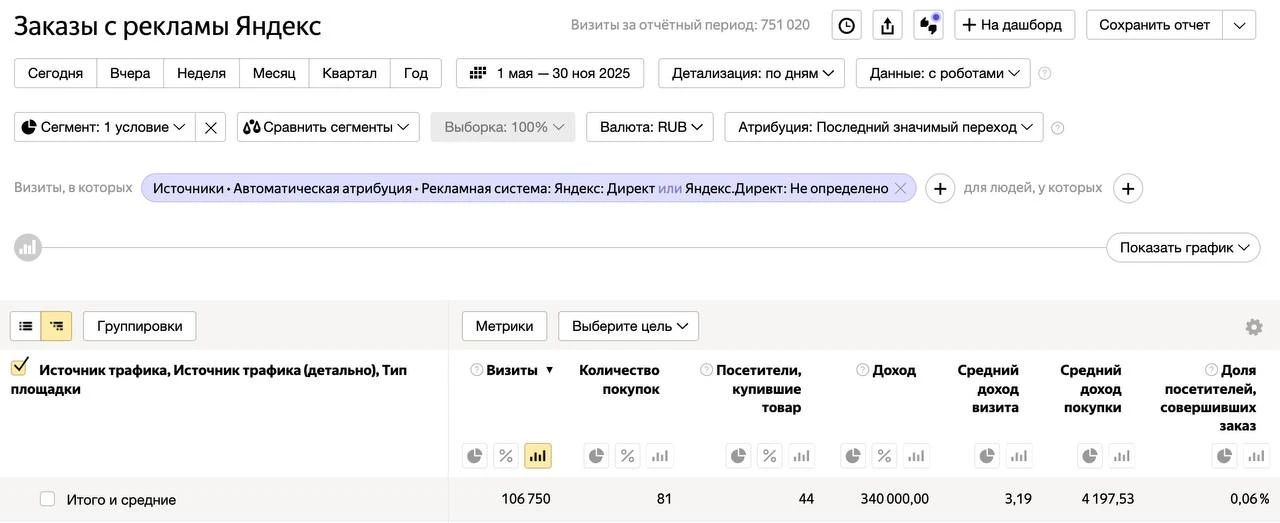This screenshot has width=1280, height=523.
Task: Show percent view for Посетители, купившие товар
Action: click(770, 456)
